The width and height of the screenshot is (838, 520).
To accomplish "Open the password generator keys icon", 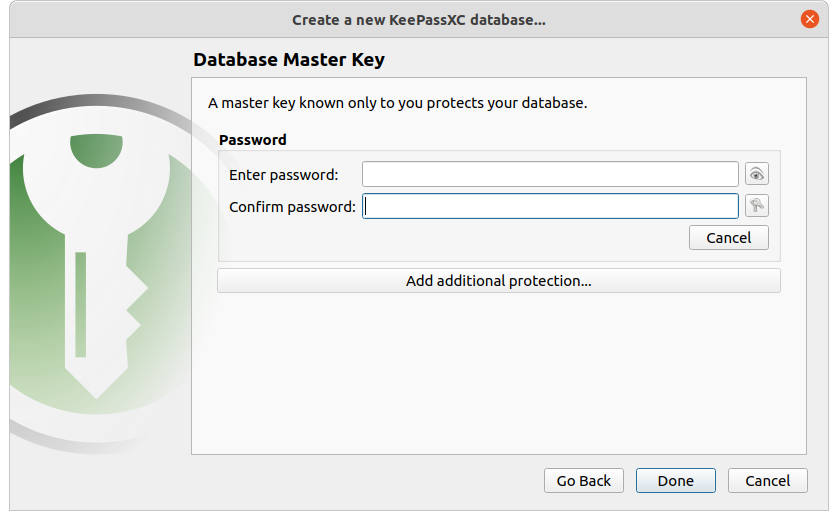I will [x=757, y=206].
